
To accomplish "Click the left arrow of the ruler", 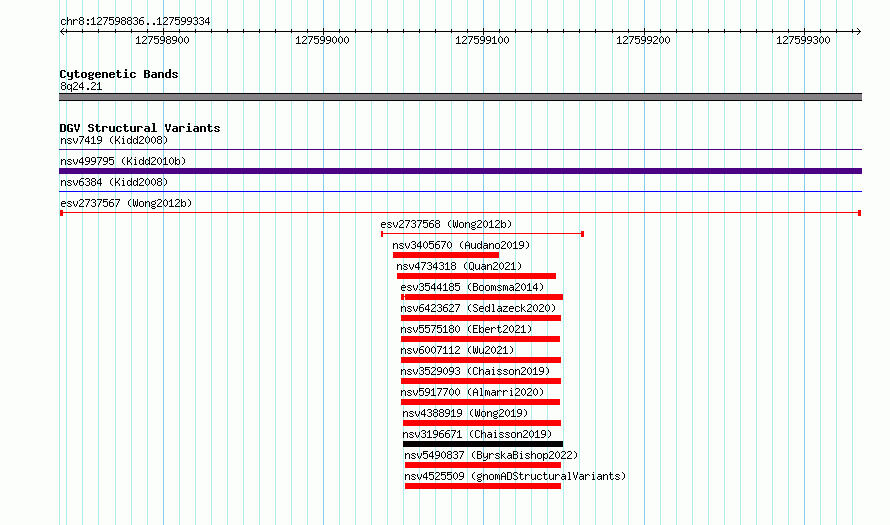I will pos(62,31).
